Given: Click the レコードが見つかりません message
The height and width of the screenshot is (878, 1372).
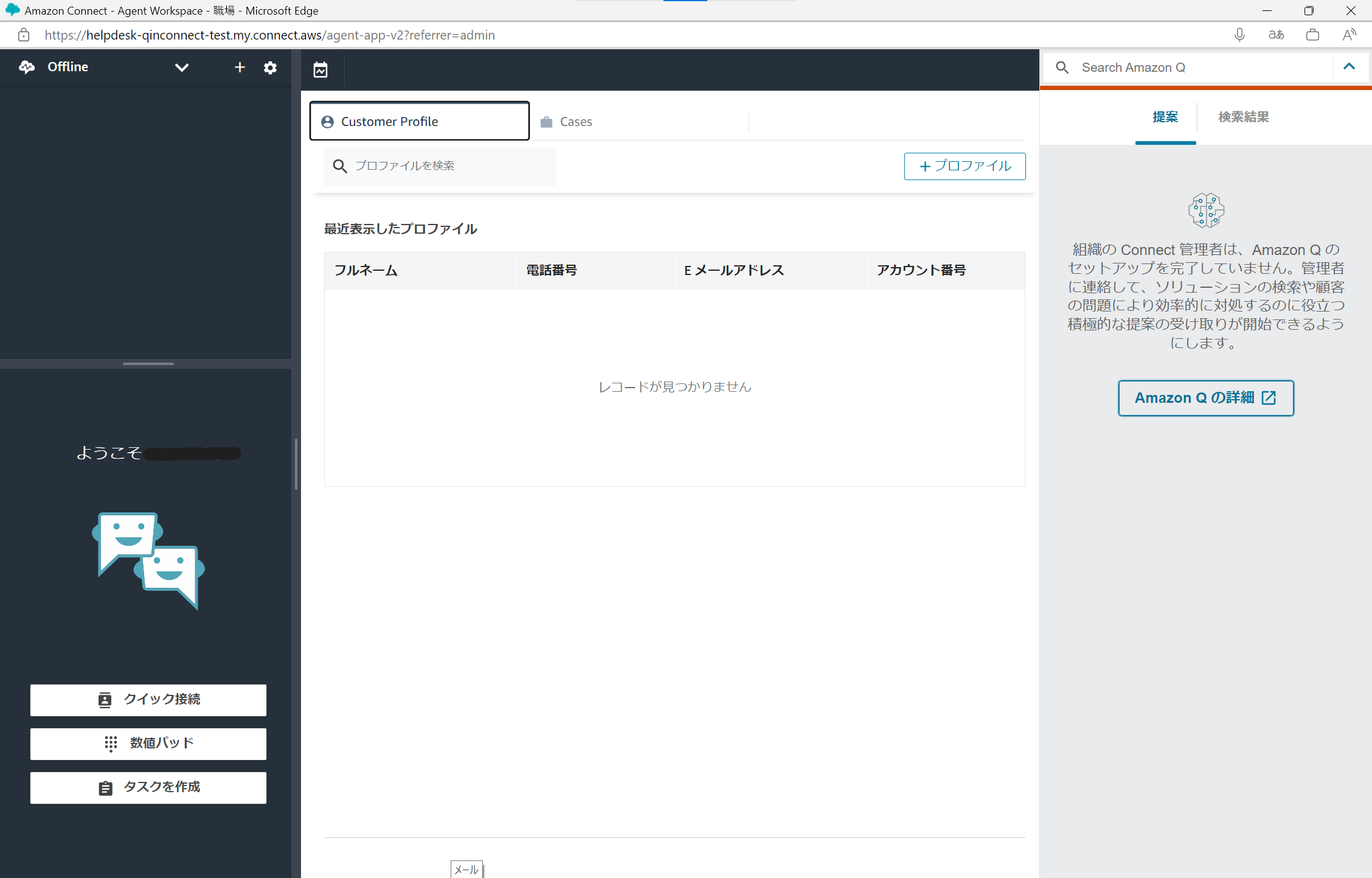Looking at the screenshot, I should click(x=674, y=387).
